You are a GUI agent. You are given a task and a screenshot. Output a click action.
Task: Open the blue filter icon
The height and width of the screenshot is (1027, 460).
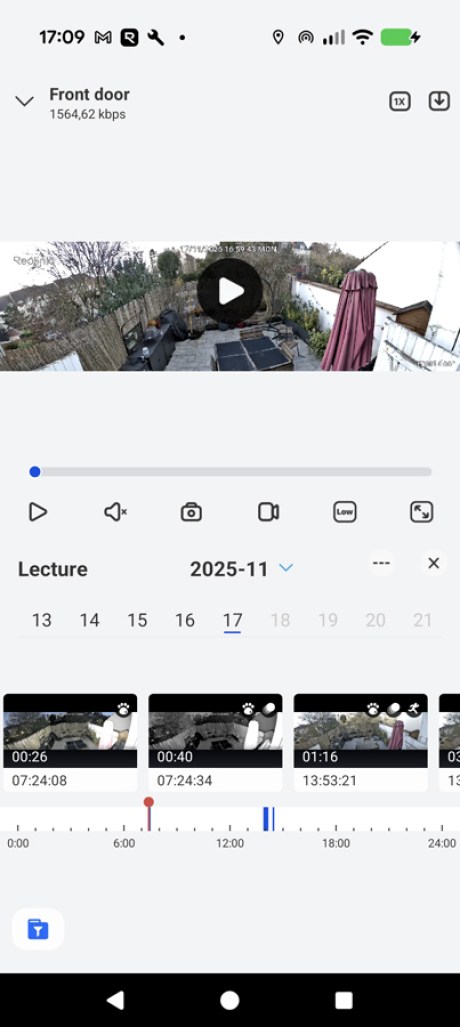pos(38,929)
